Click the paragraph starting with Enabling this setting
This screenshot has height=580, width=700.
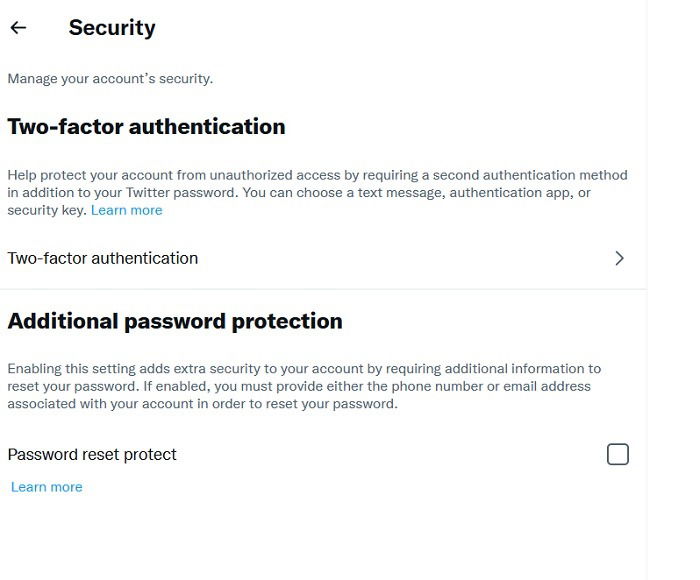coord(304,386)
